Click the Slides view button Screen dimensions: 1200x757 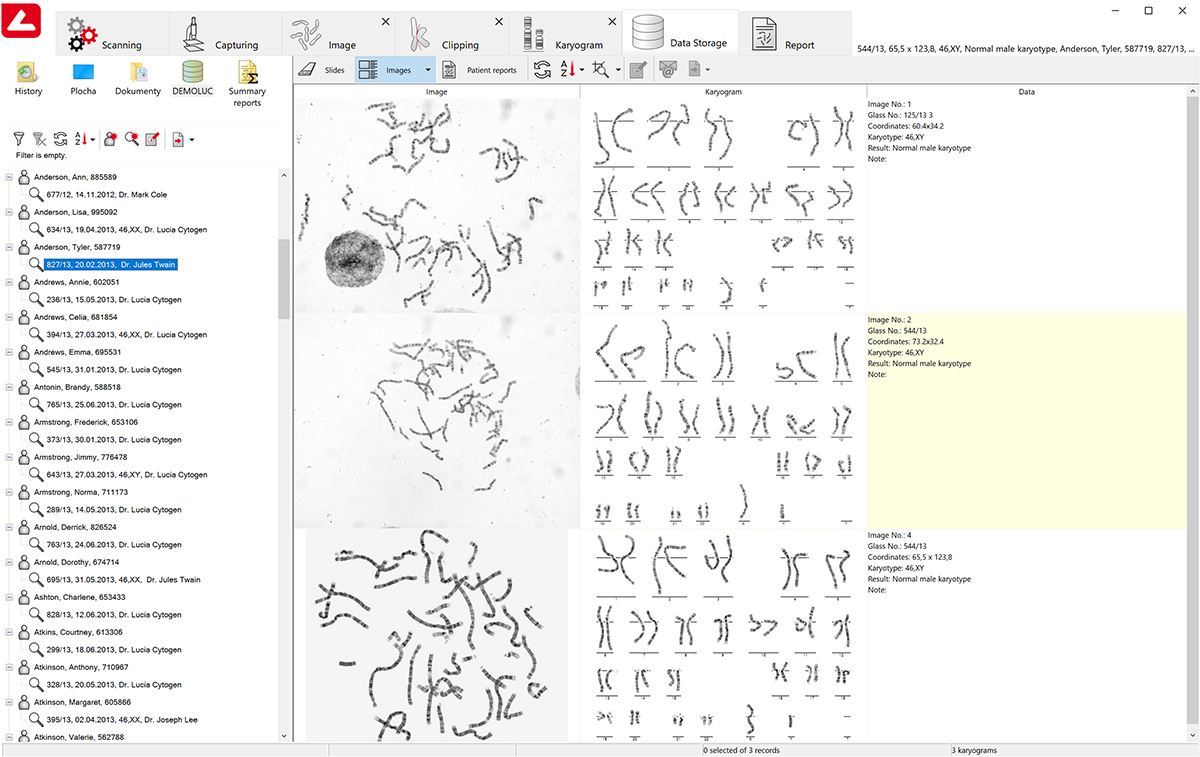[x=322, y=70]
